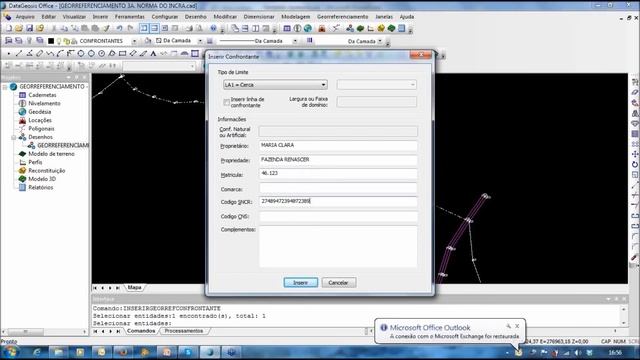Open the CONFRONTANTES layer dropdown
Image resolution: width=640 pixels, height=360 pixels.
click(134, 41)
